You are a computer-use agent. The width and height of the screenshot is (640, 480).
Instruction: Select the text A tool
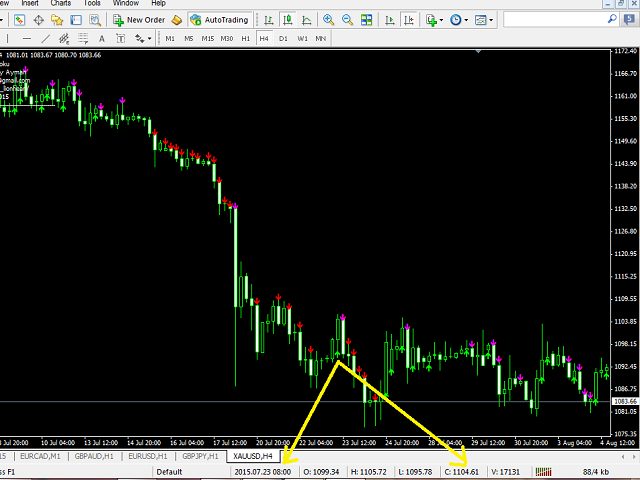click(x=102, y=39)
